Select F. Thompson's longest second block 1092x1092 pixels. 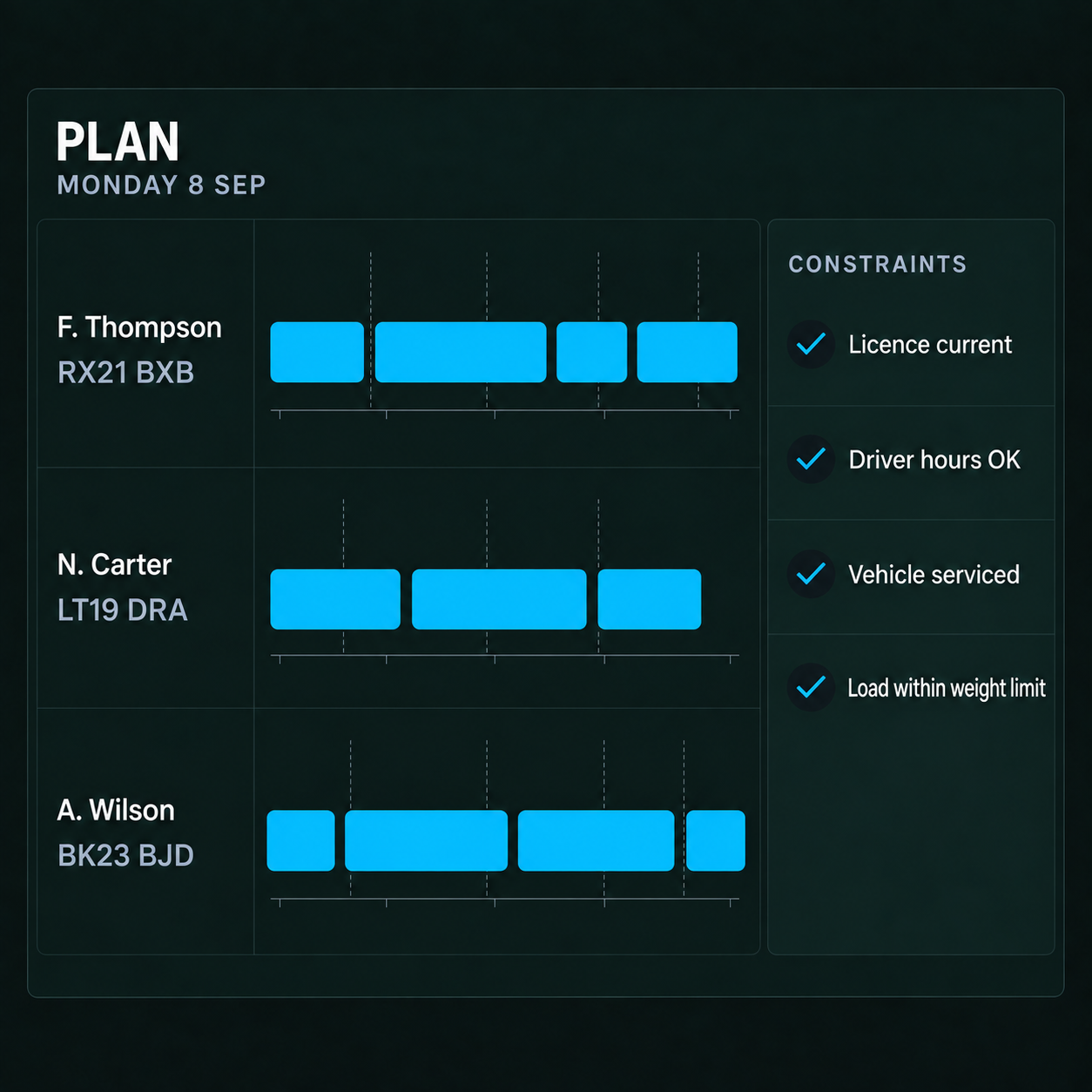pyautogui.click(x=461, y=352)
